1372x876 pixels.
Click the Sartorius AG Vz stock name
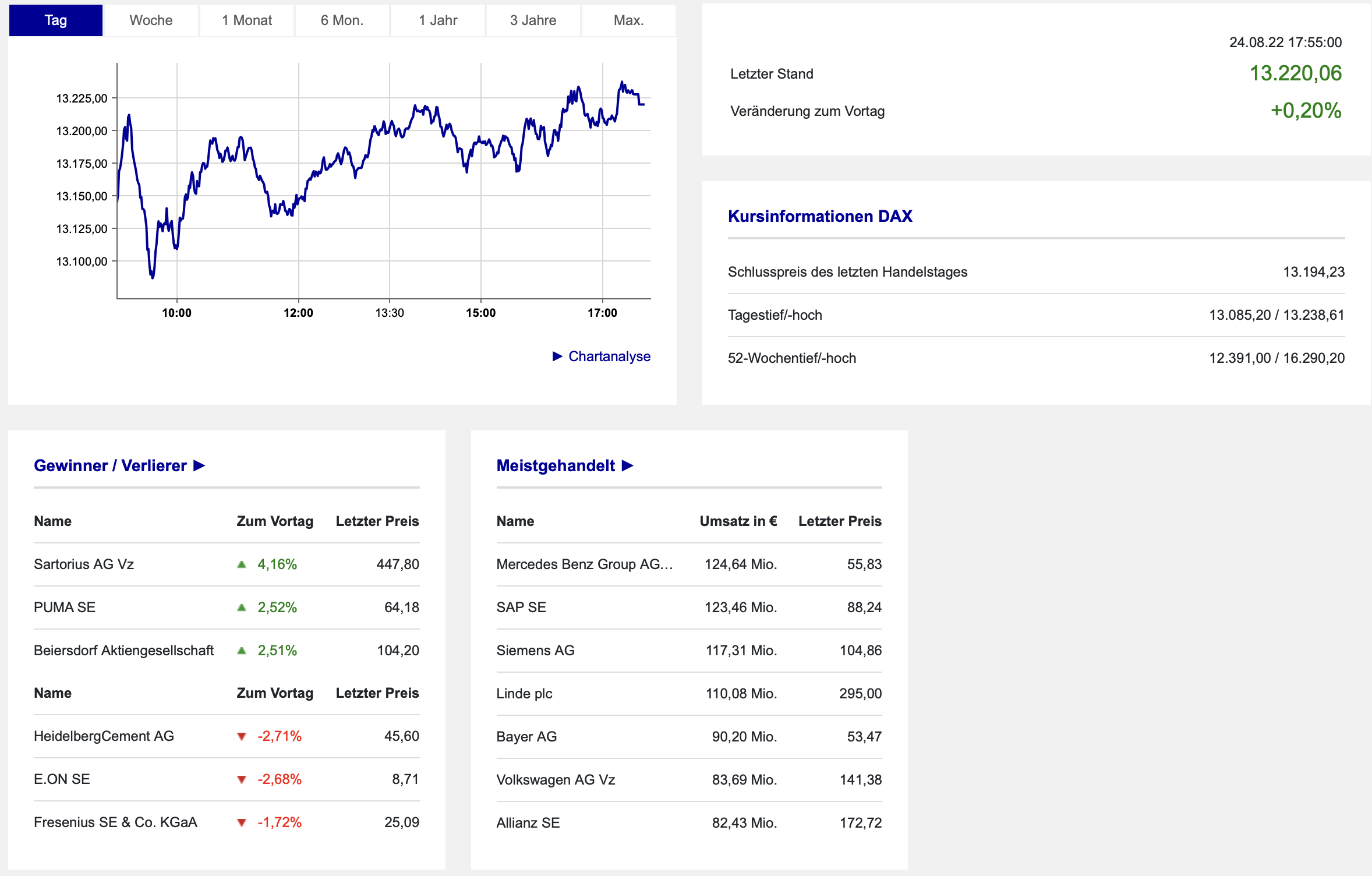tap(84, 564)
